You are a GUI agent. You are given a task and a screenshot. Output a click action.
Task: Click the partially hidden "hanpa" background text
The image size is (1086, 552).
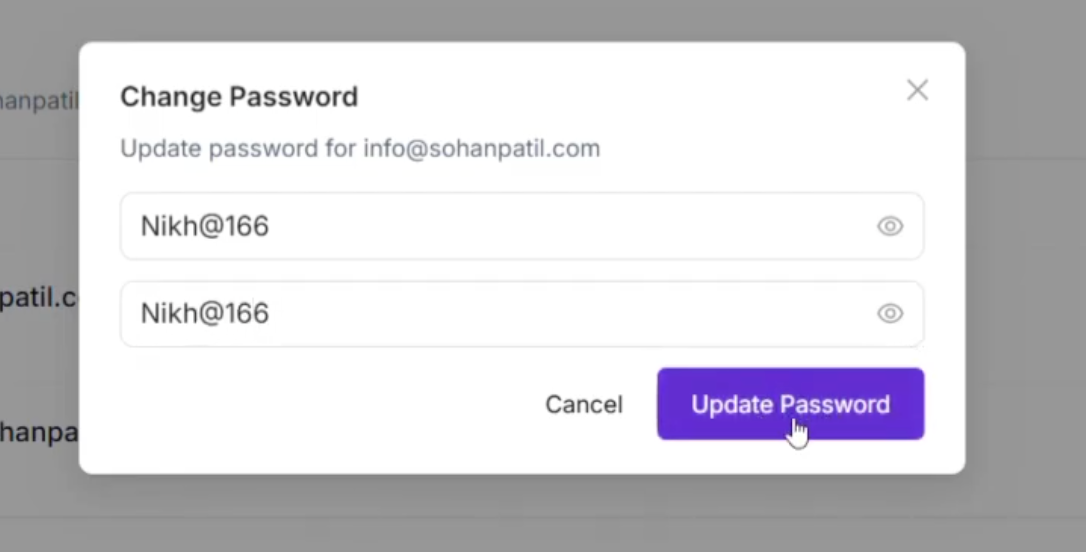(38, 435)
